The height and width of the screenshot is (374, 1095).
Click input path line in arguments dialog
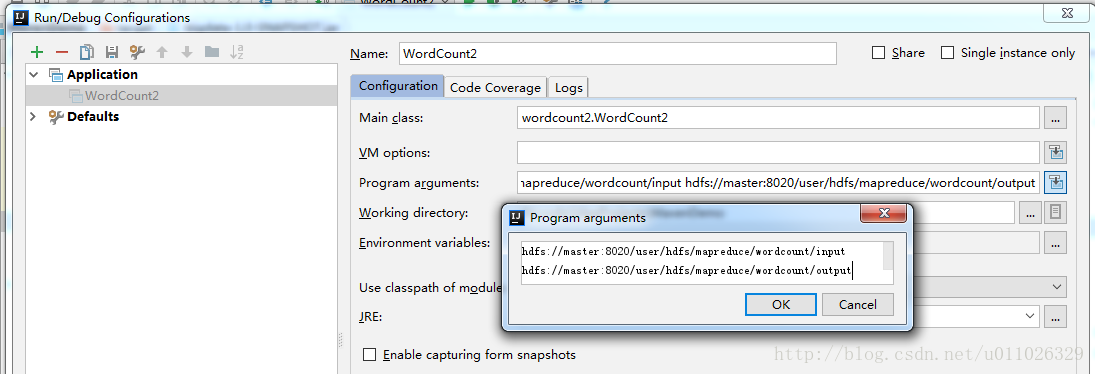pyautogui.click(x=683, y=252)
